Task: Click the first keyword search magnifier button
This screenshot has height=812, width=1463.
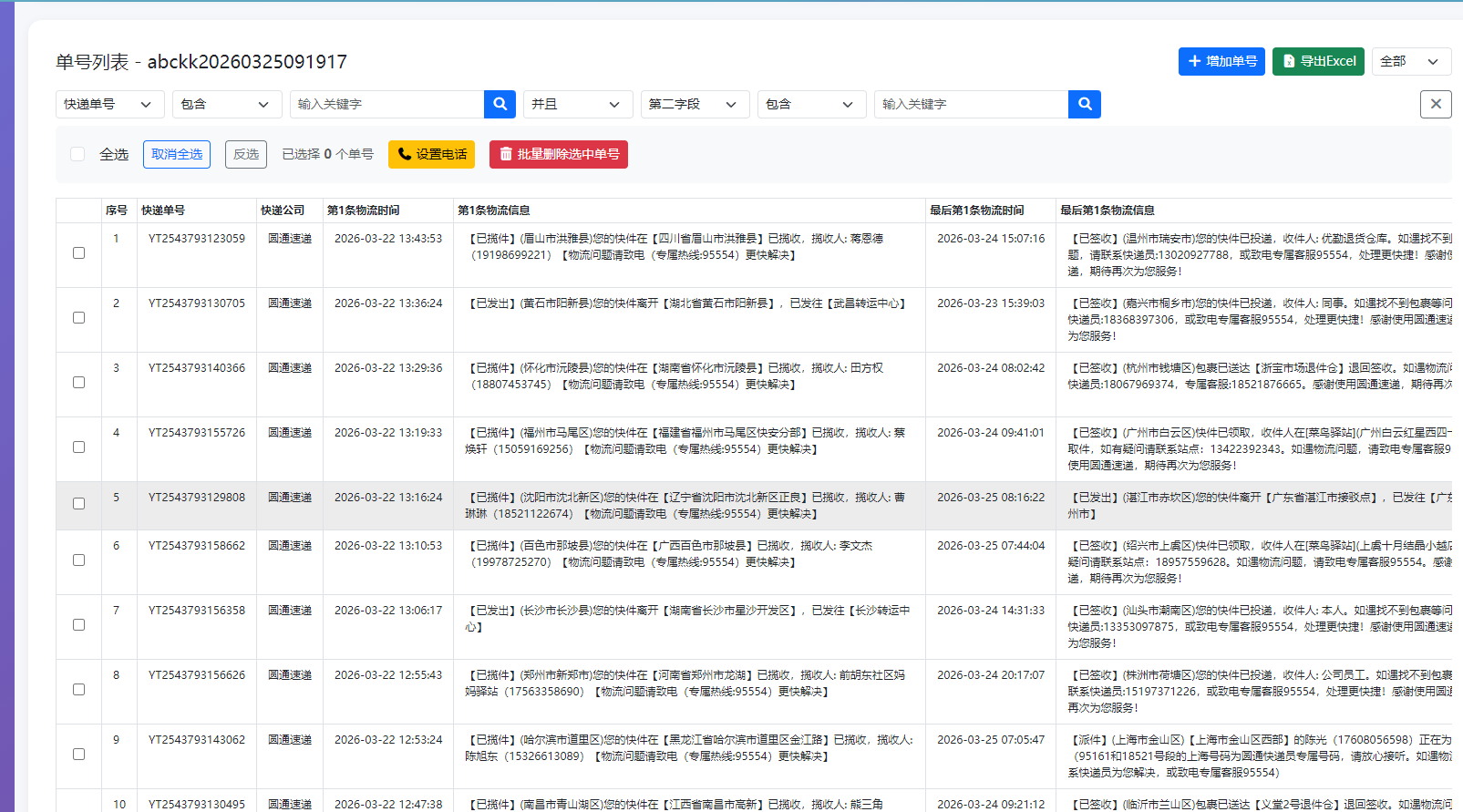Action: tap(500, 104)
